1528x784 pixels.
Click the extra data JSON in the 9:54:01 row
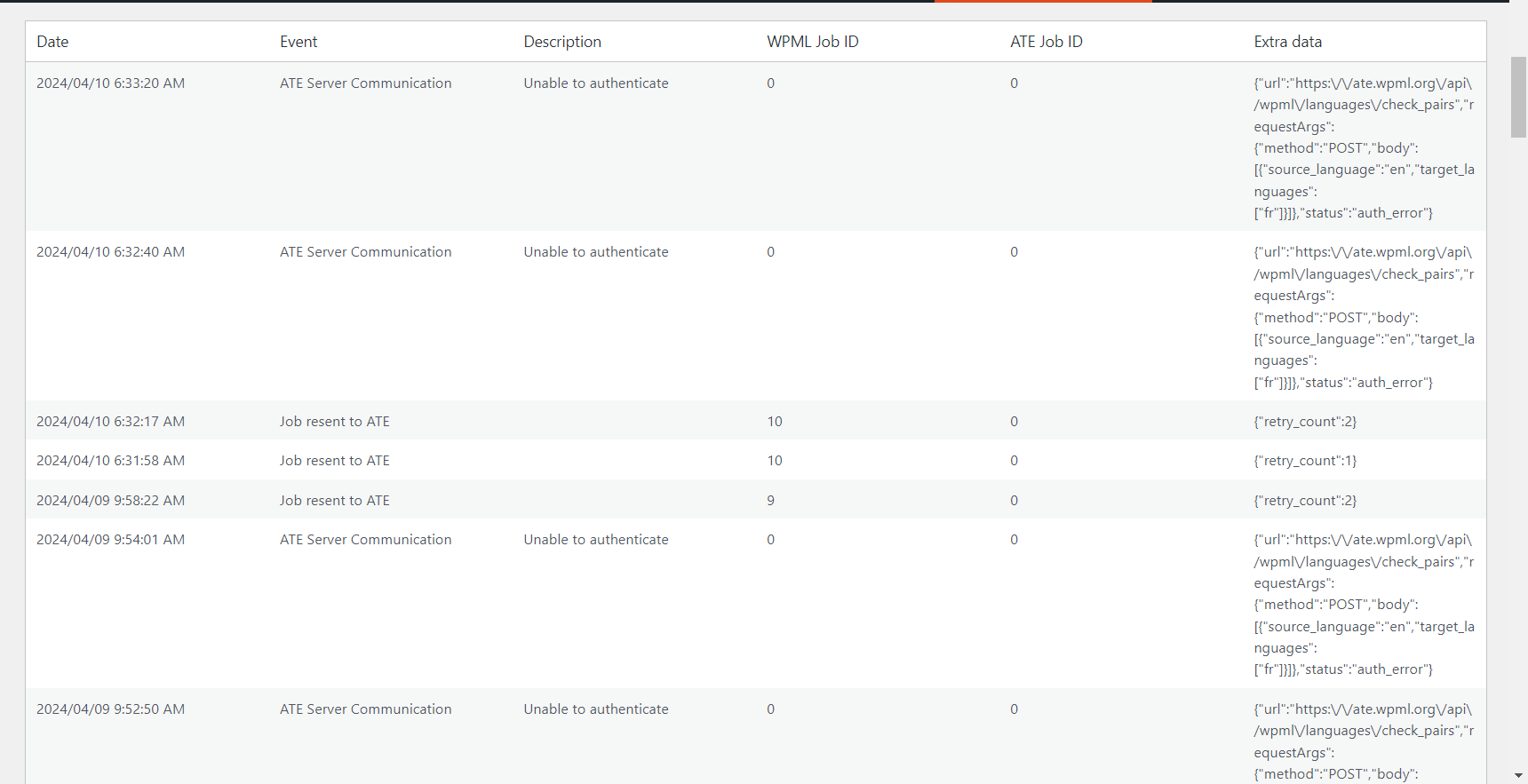(1365, 605)
